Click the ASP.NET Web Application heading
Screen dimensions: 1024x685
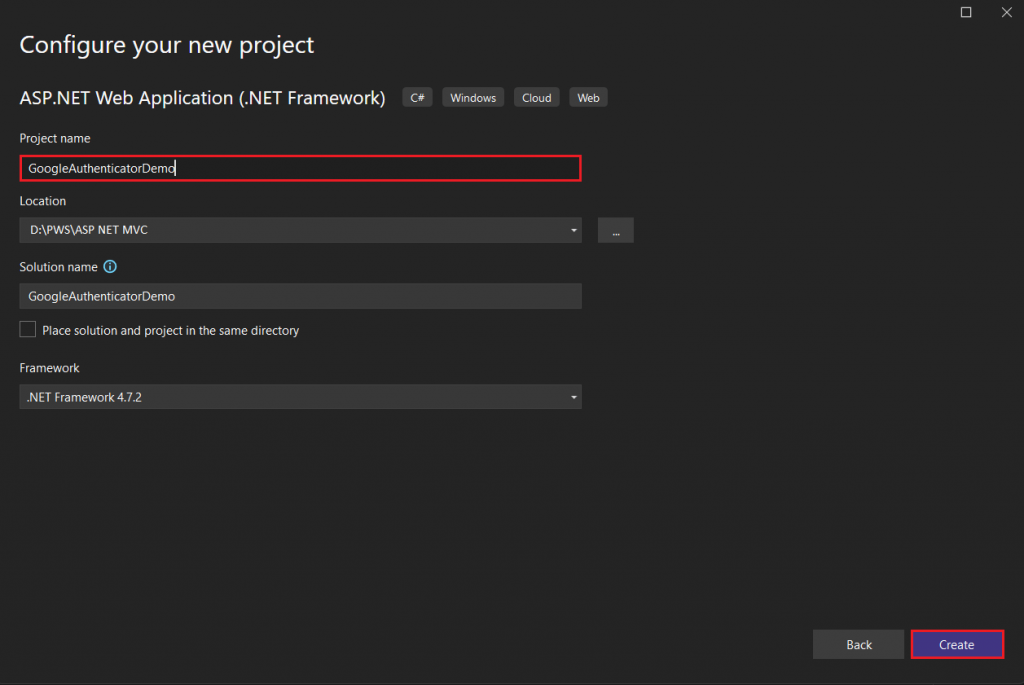pyautogui.click(x=202, y=98)
